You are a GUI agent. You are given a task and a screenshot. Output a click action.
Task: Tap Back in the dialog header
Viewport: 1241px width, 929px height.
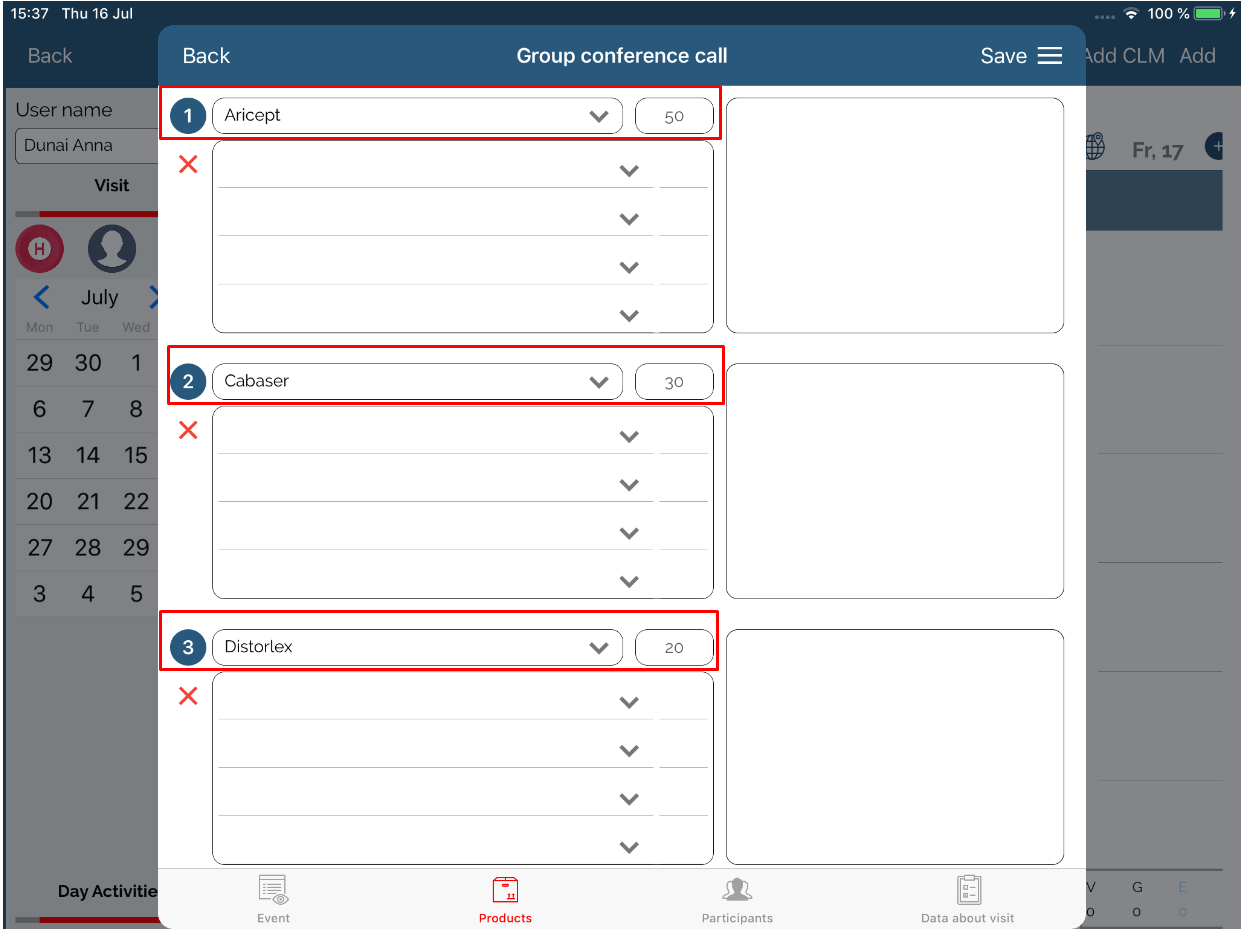point(206,56)
